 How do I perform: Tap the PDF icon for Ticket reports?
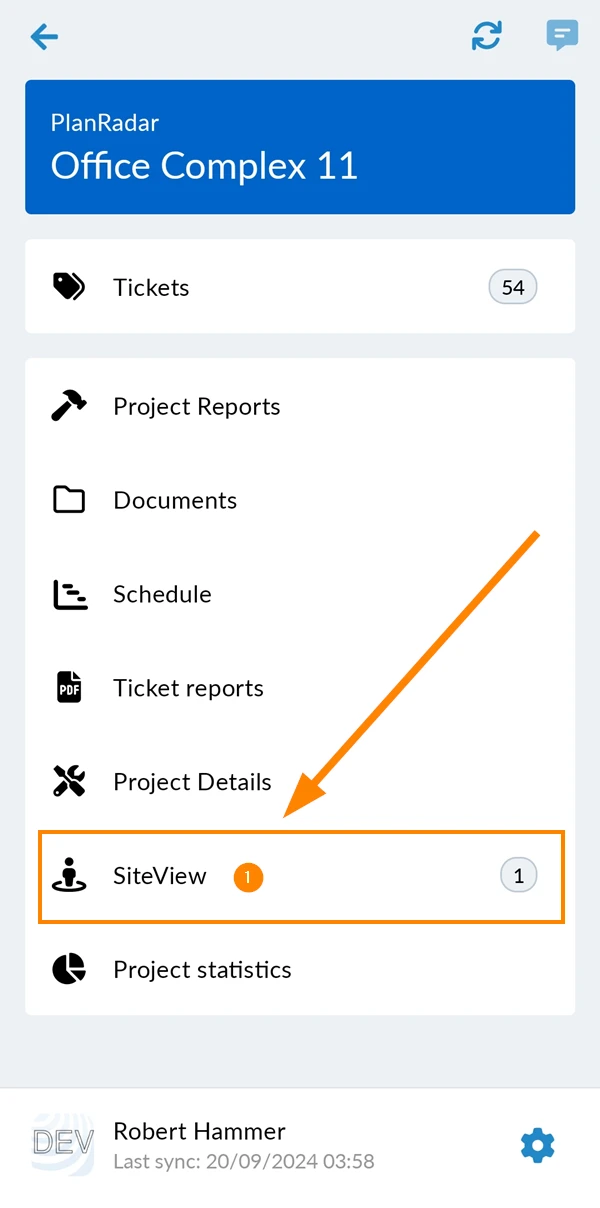[x=69, y=688]
